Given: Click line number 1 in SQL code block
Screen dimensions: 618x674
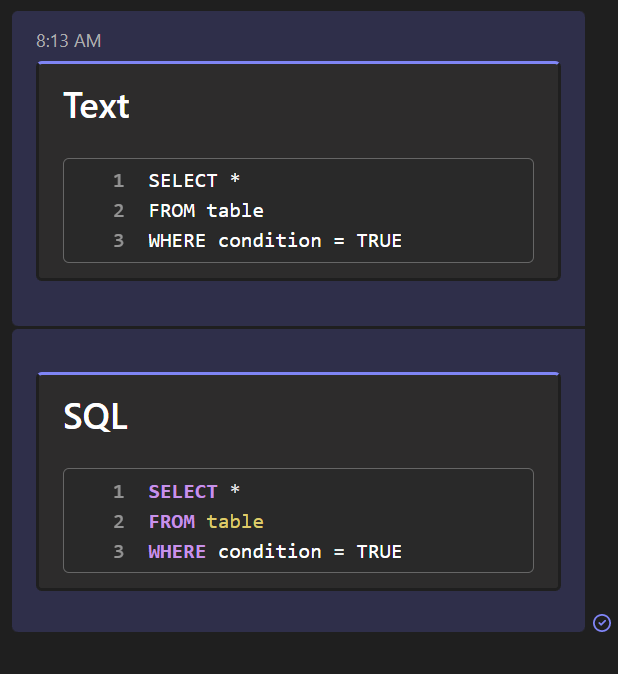Looking at the screenshot, I should pos(118,492).
